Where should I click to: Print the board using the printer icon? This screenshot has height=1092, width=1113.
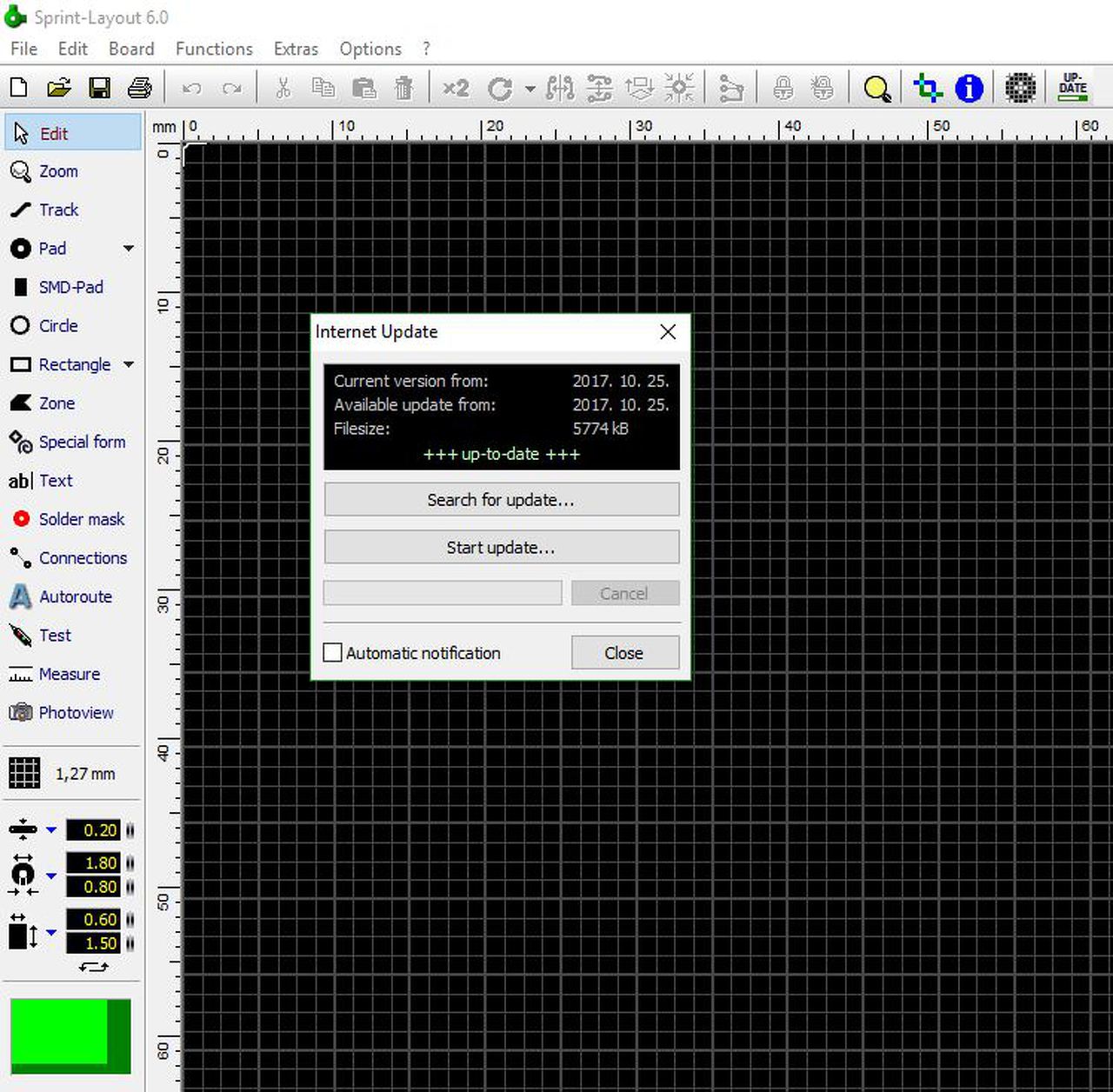[139, 88]
